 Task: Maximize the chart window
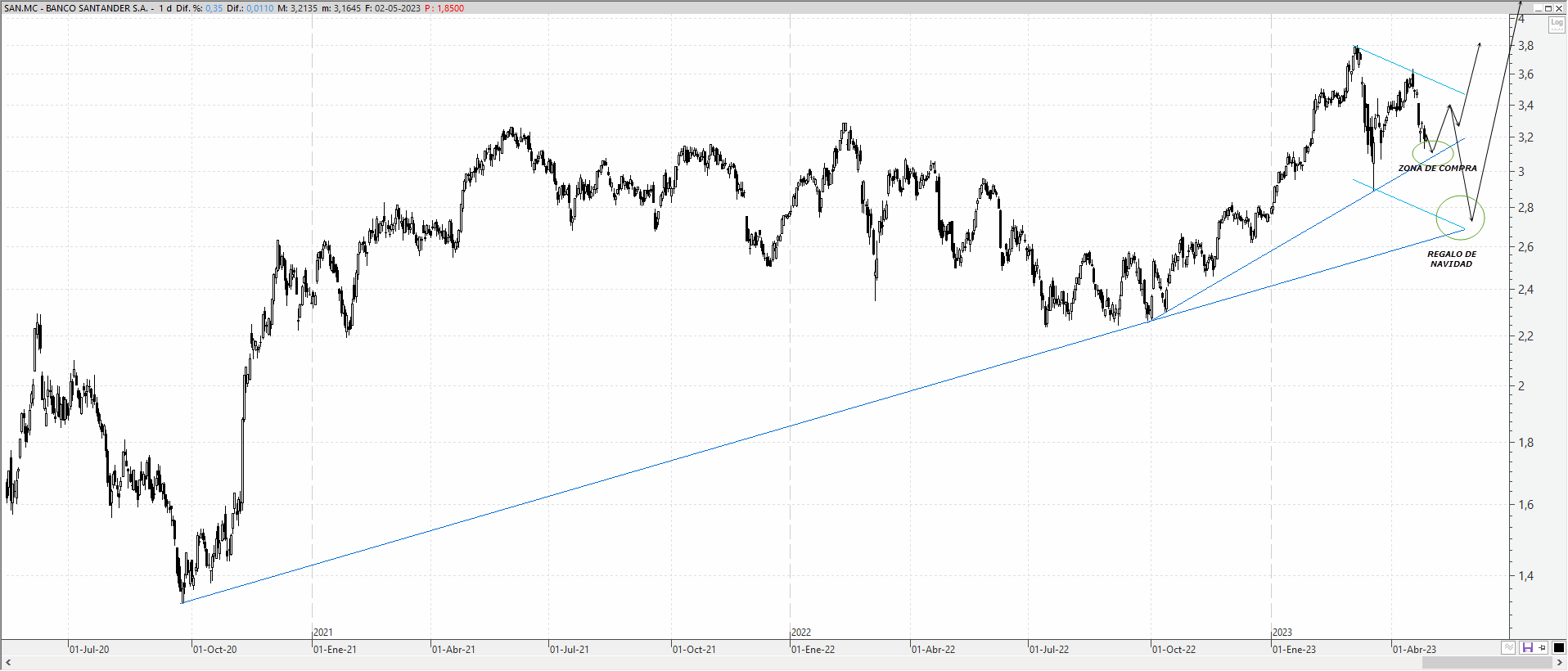[x=1548, y=8]
